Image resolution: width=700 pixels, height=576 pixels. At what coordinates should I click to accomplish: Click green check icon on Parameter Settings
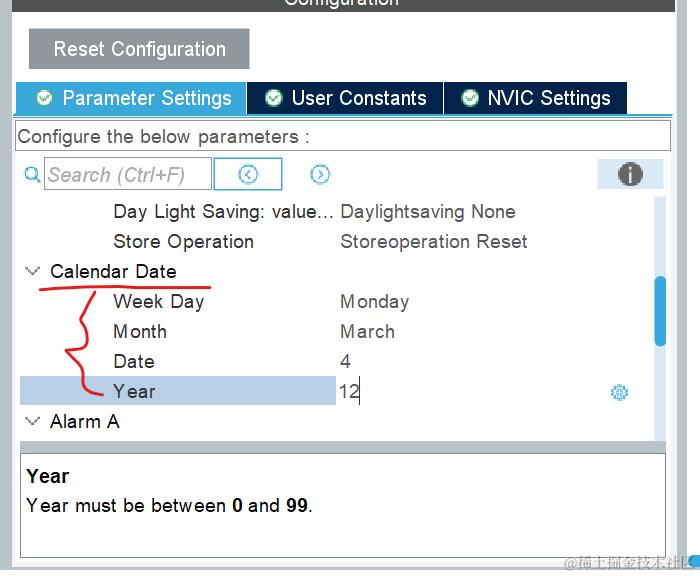(x=44, y=98)
